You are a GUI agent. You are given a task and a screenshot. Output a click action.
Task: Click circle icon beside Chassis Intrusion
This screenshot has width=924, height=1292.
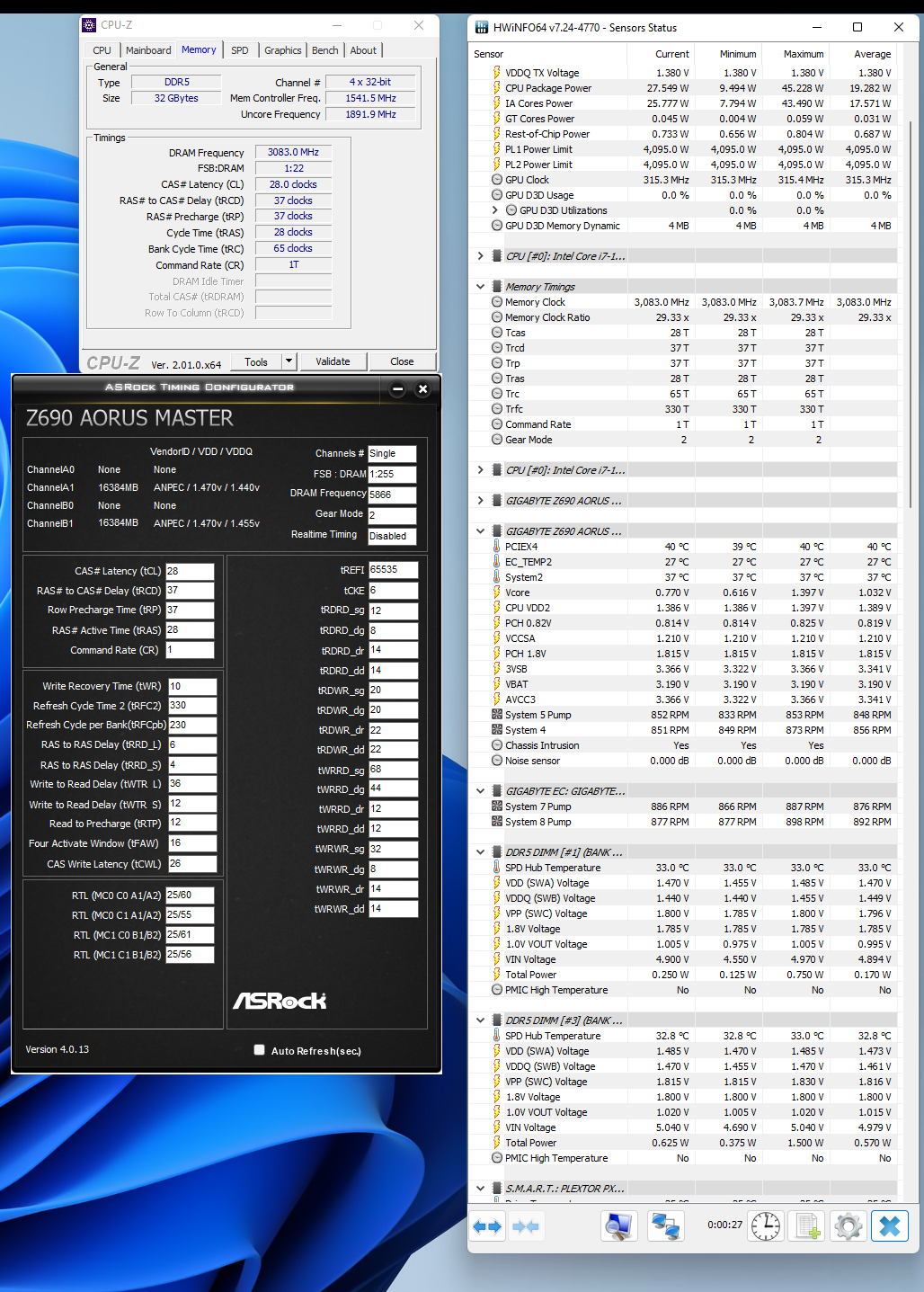click(x=497, y=745)
